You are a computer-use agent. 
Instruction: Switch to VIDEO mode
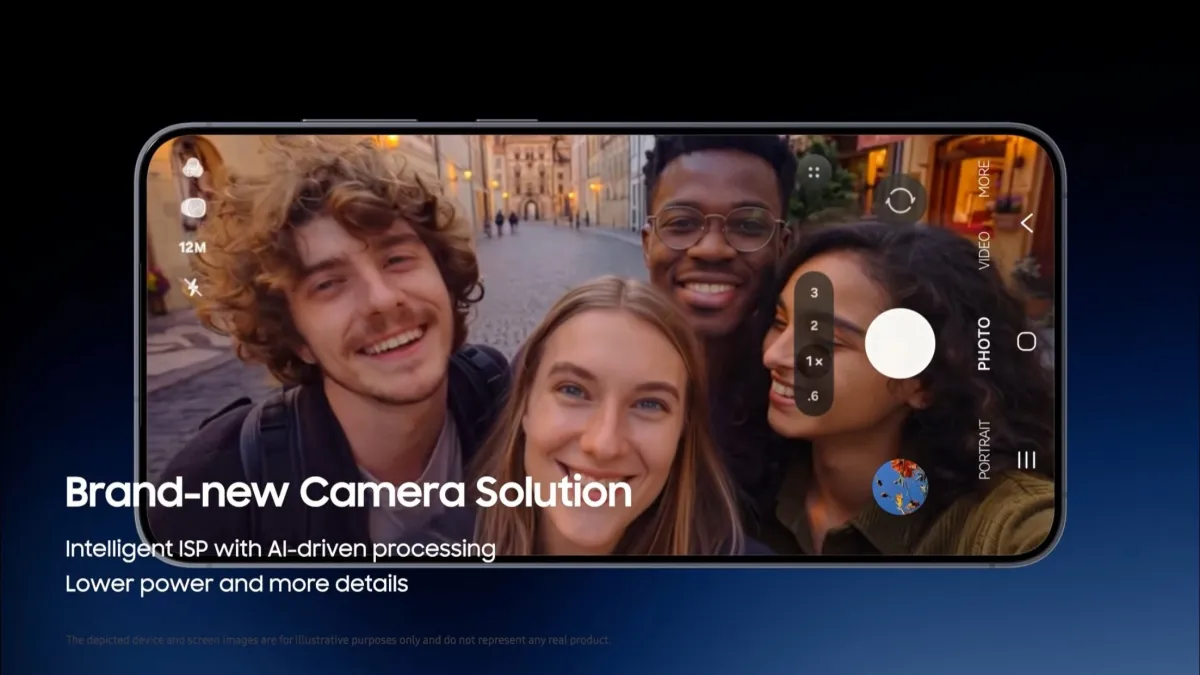tap(984, 250)
